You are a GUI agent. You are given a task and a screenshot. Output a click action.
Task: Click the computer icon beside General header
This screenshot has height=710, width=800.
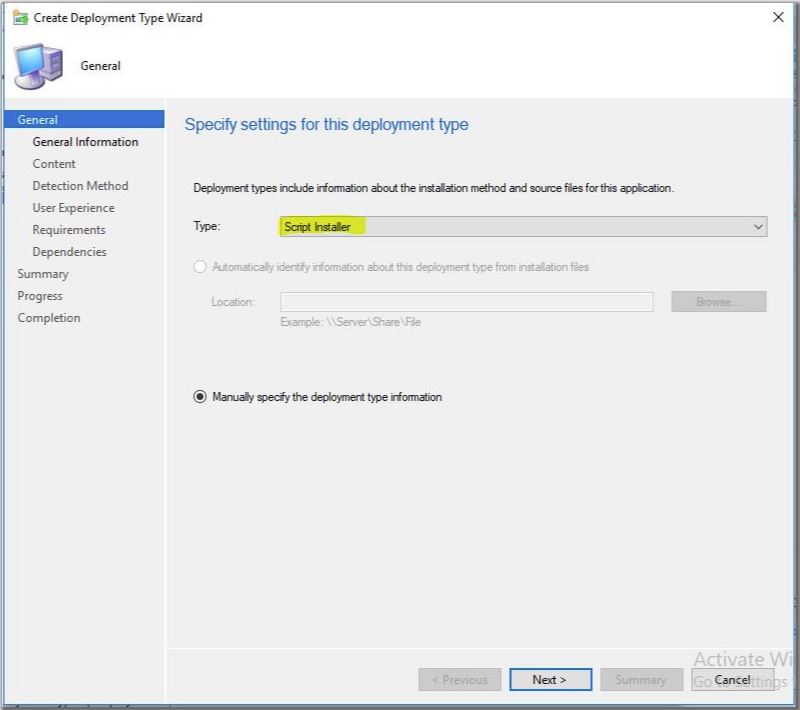pyautogui.click(x=39, y=66)
